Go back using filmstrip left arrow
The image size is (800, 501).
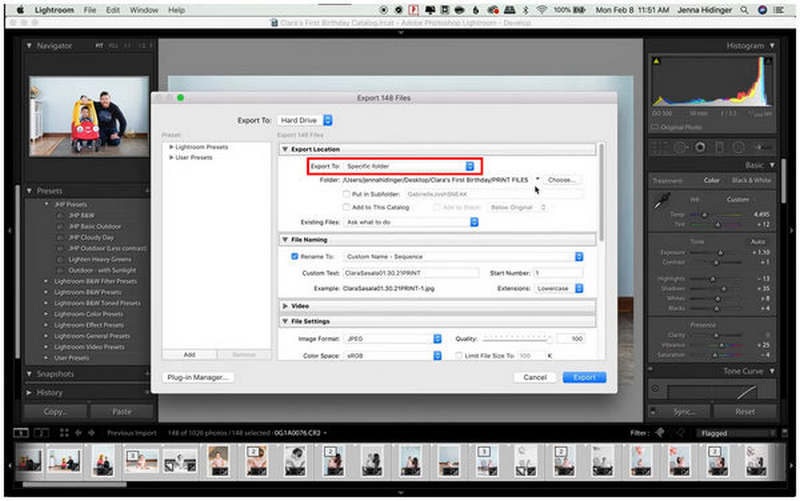coord(78,433)
